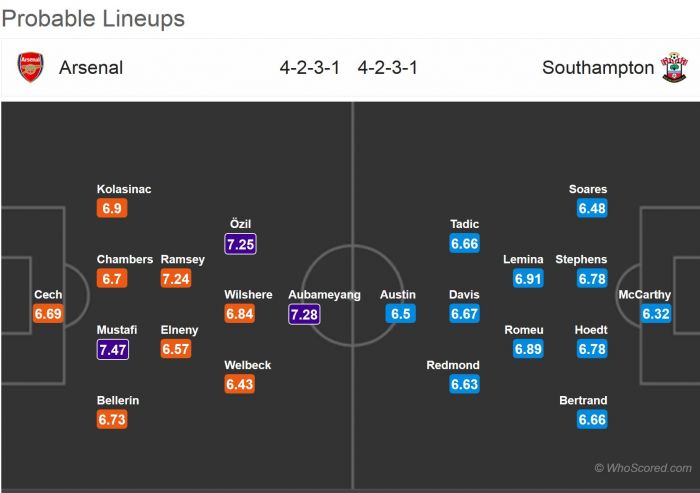Viewport: 700px width, 493px height.
Task: Open the Southampton team name link
Action: (x=598, y=68)
